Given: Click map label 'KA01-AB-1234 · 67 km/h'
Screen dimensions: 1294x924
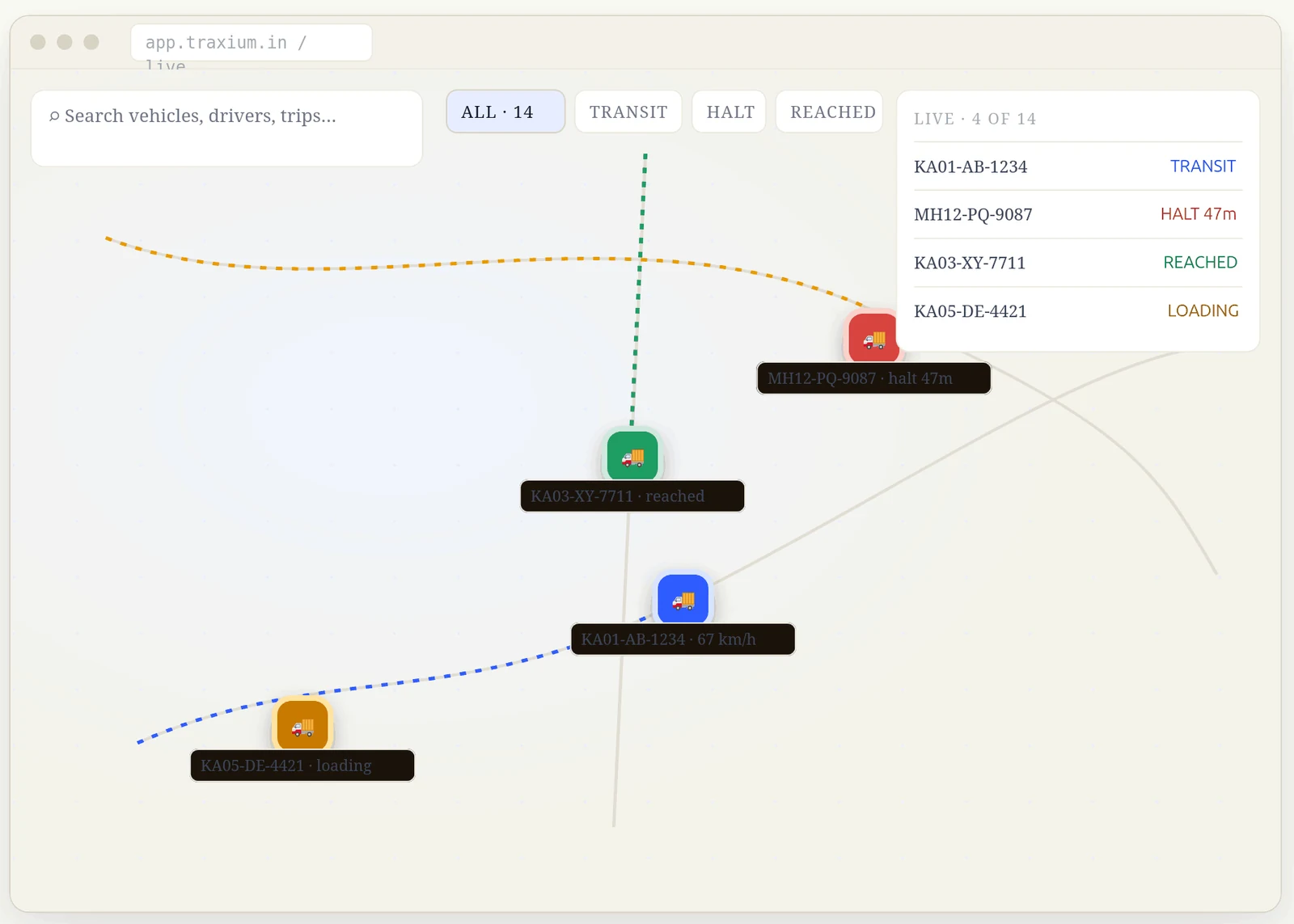Looking at the screenshot, I should point(683,639).
